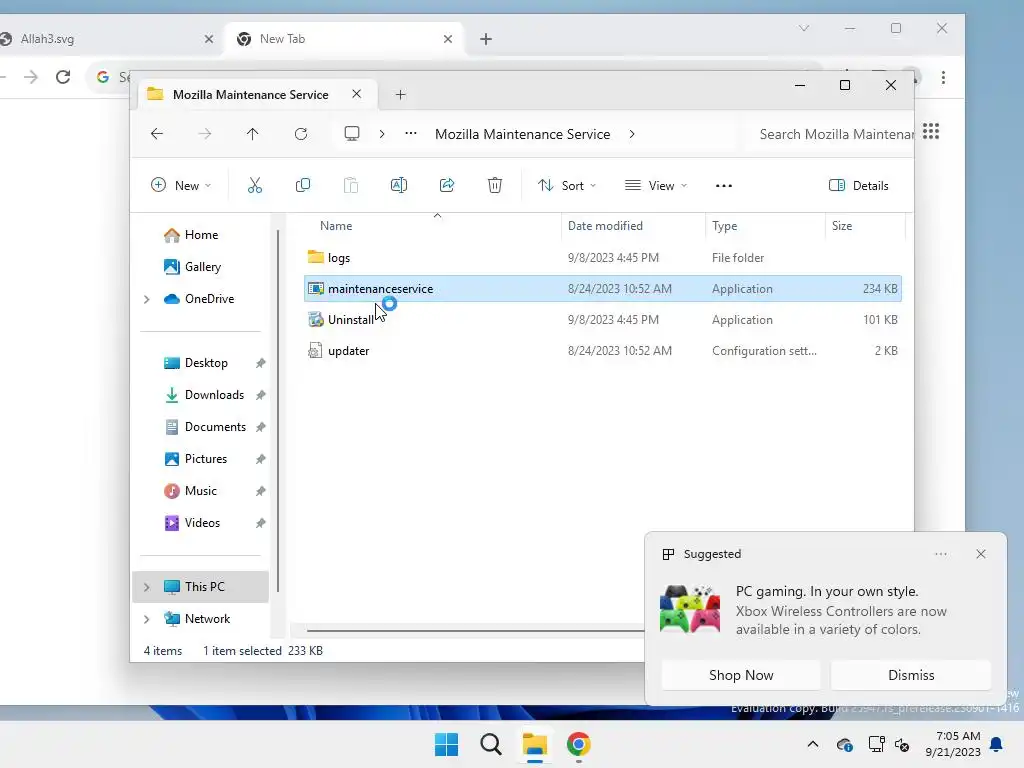
Task: Open the pinned Downloads folder
Action: [214, 395]
